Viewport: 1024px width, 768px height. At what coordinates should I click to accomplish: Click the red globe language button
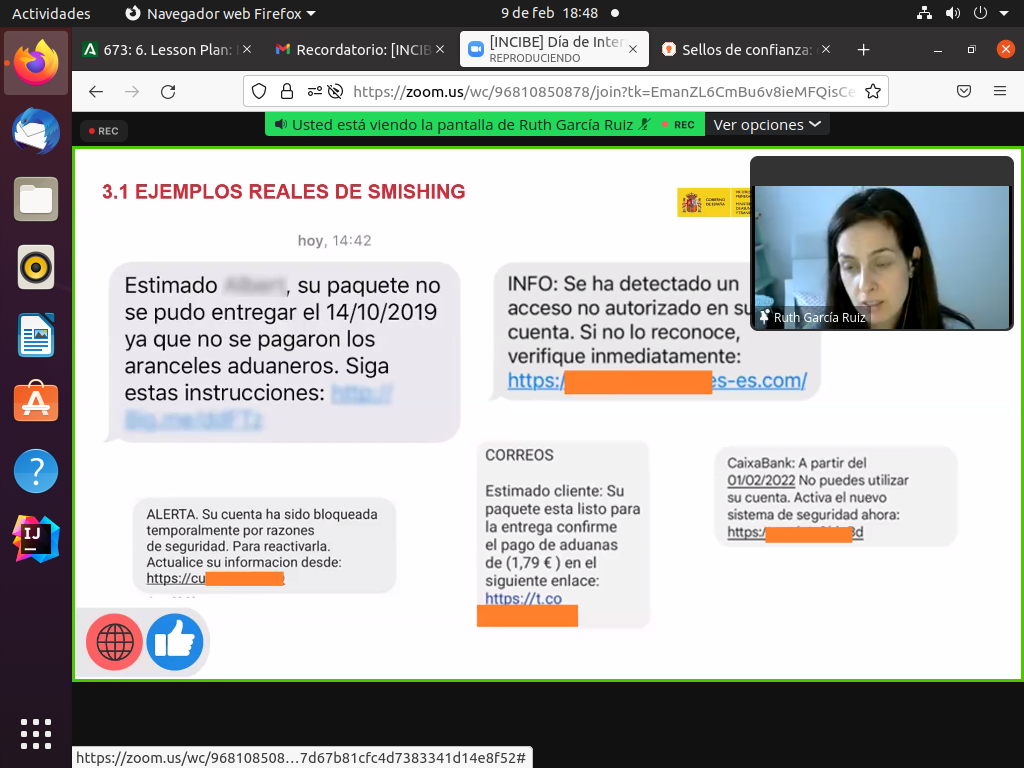coord(114,642)
